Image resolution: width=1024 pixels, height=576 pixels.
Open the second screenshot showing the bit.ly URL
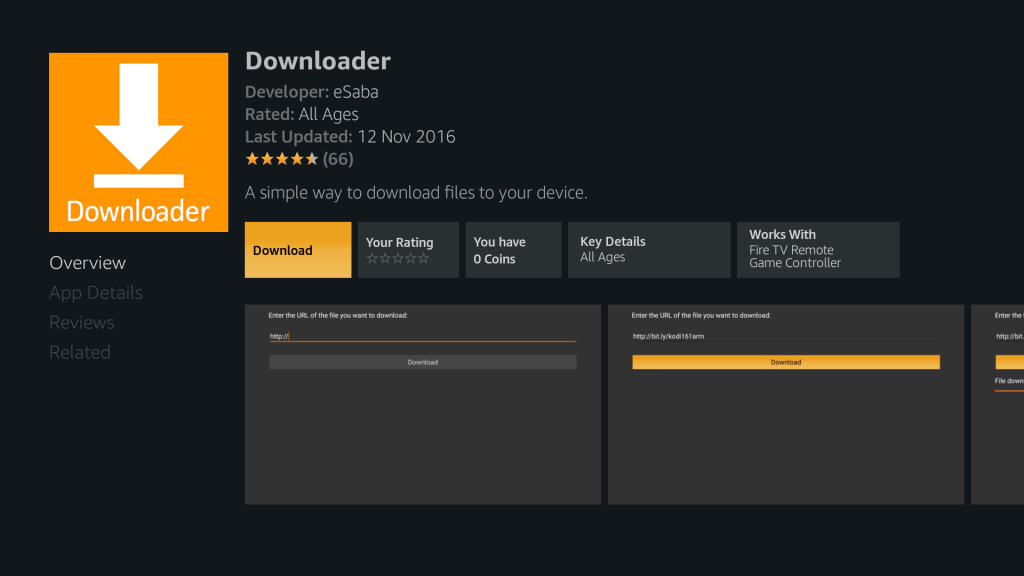click(x=786, y=404)
